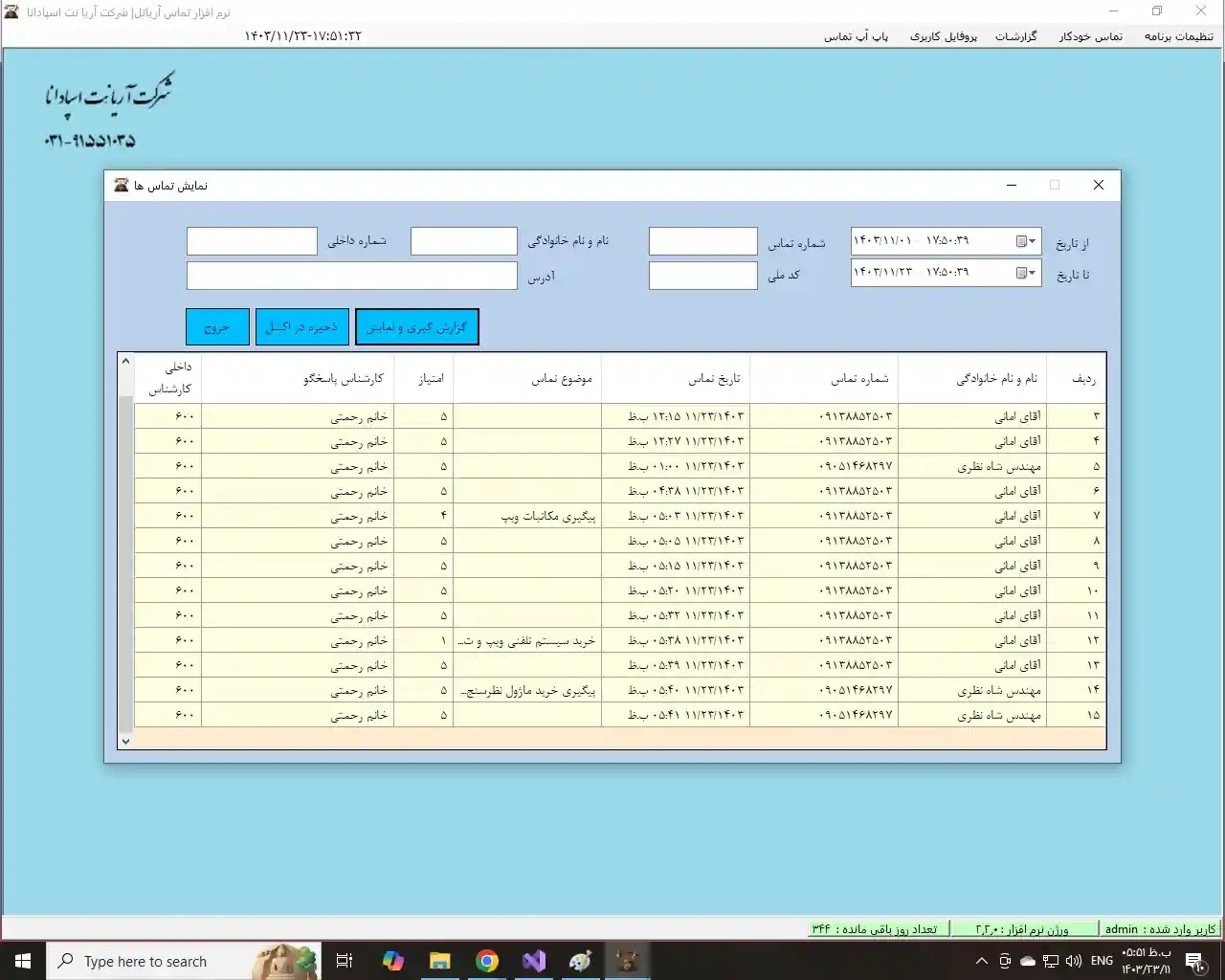This screenshot has height=980, width=1225.
Task: Open Google Chrome from the taskbar
Action: (x=487, y=961)
